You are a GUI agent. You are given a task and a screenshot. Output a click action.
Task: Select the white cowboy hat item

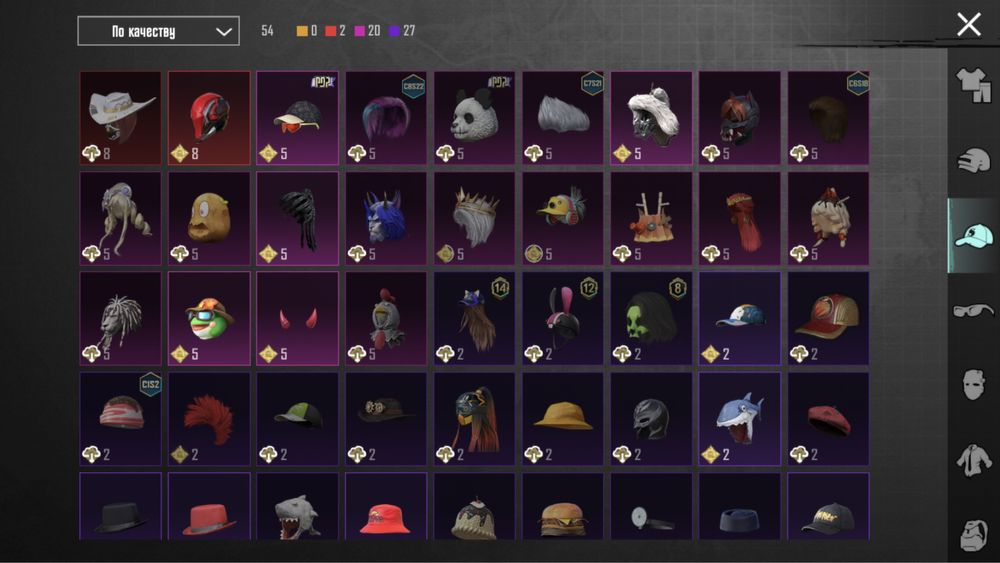[121, 118]
